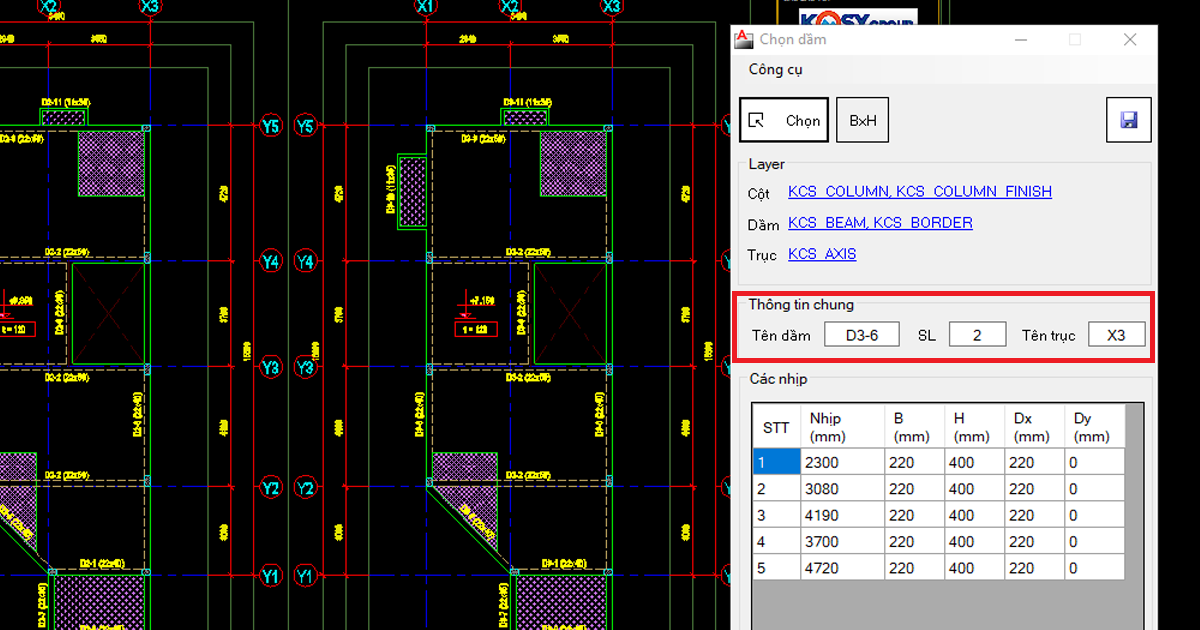
Task: Select the Nhịp cell with value 3080
Action: tap(843, 489)
